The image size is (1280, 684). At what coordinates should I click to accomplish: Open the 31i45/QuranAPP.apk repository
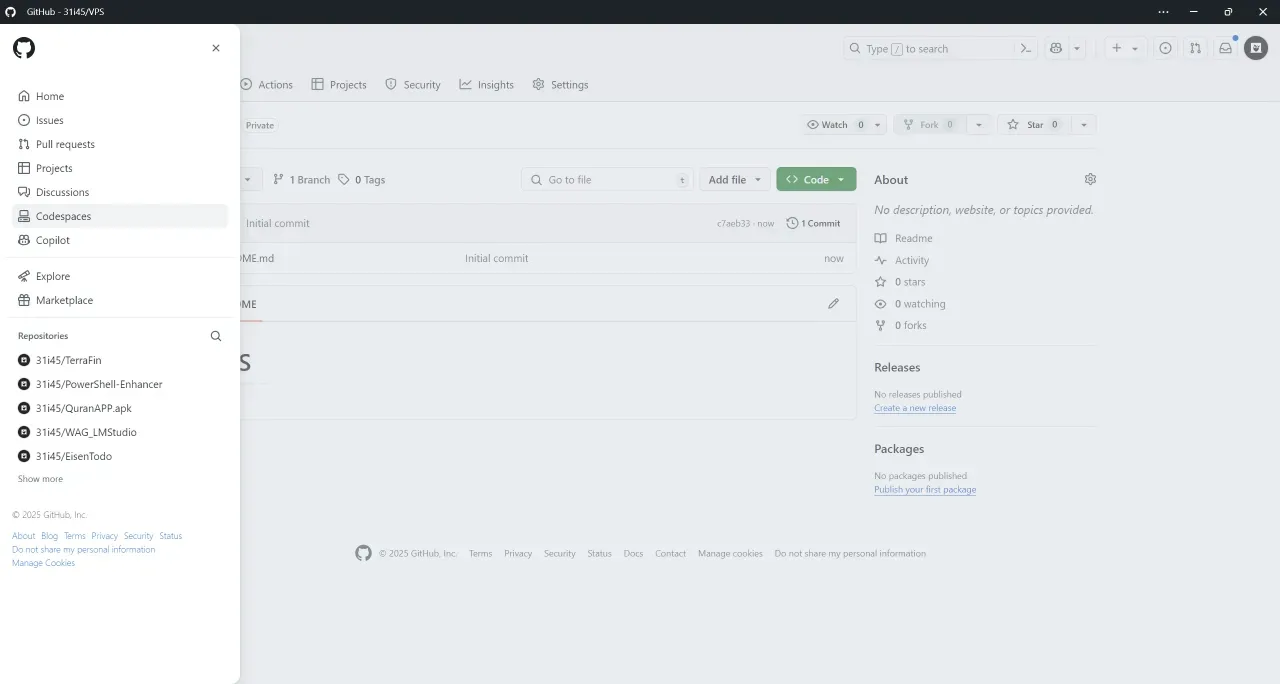coord(120,408)
